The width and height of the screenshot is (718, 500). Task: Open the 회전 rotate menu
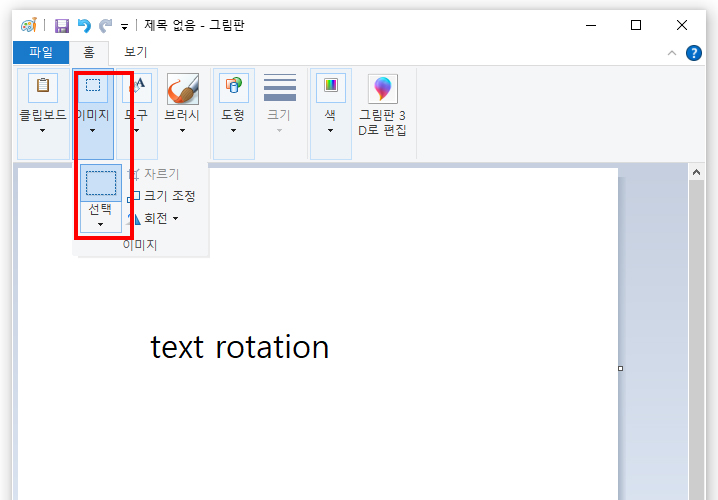(x=153, y=218)
